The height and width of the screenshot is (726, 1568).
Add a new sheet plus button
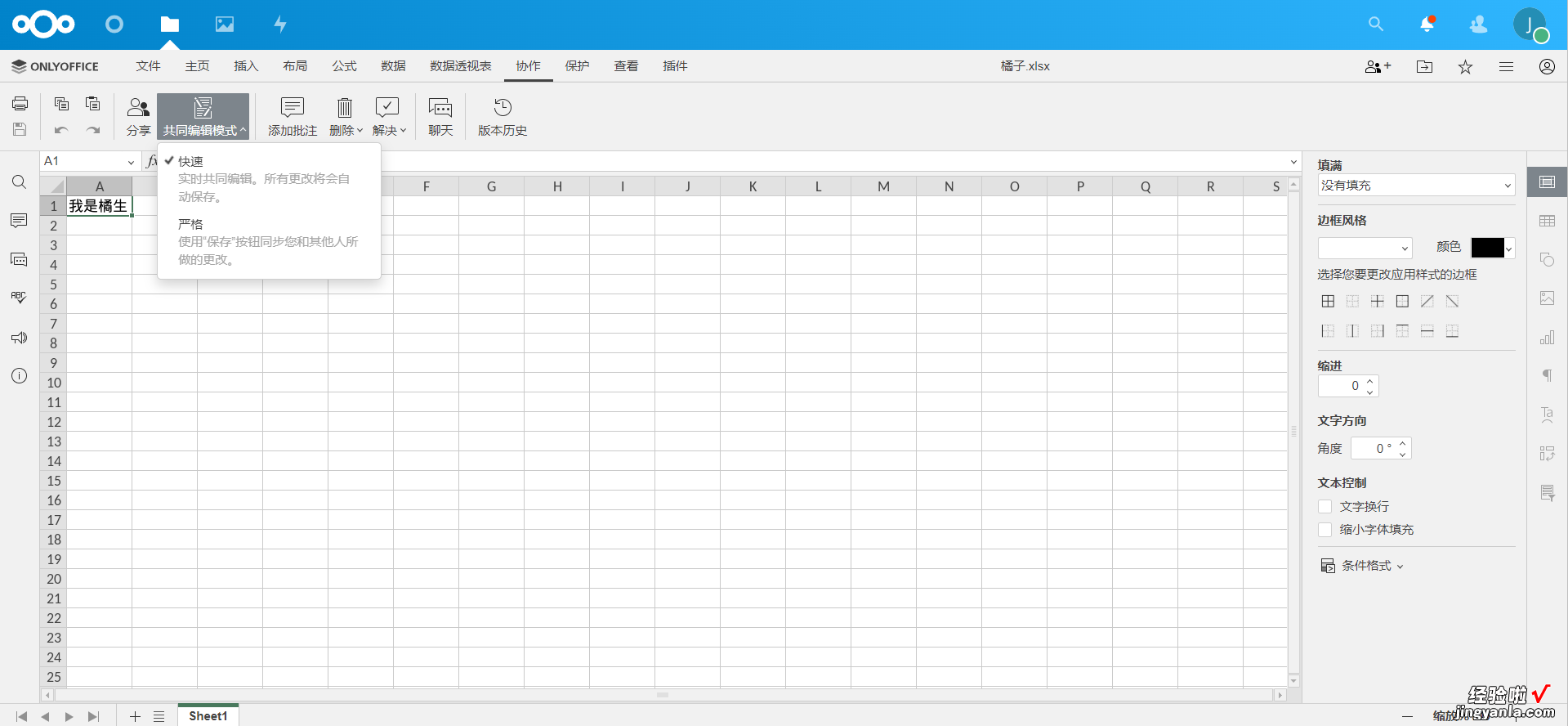135,716
